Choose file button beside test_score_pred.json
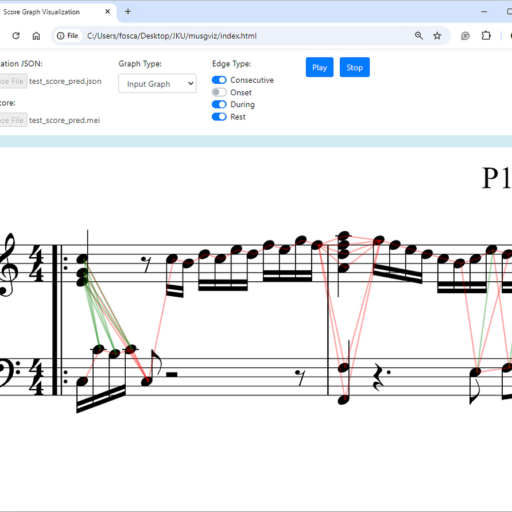This screenshot has height=512, width=512. click(13, 81)
